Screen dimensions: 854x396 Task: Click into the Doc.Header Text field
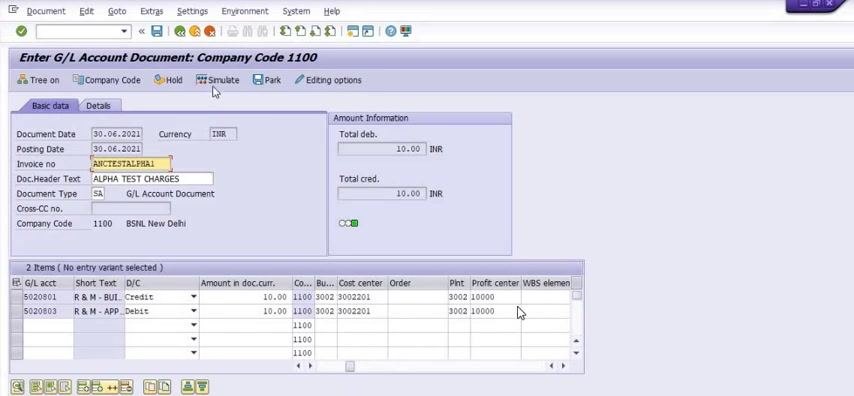click(152, 179)
